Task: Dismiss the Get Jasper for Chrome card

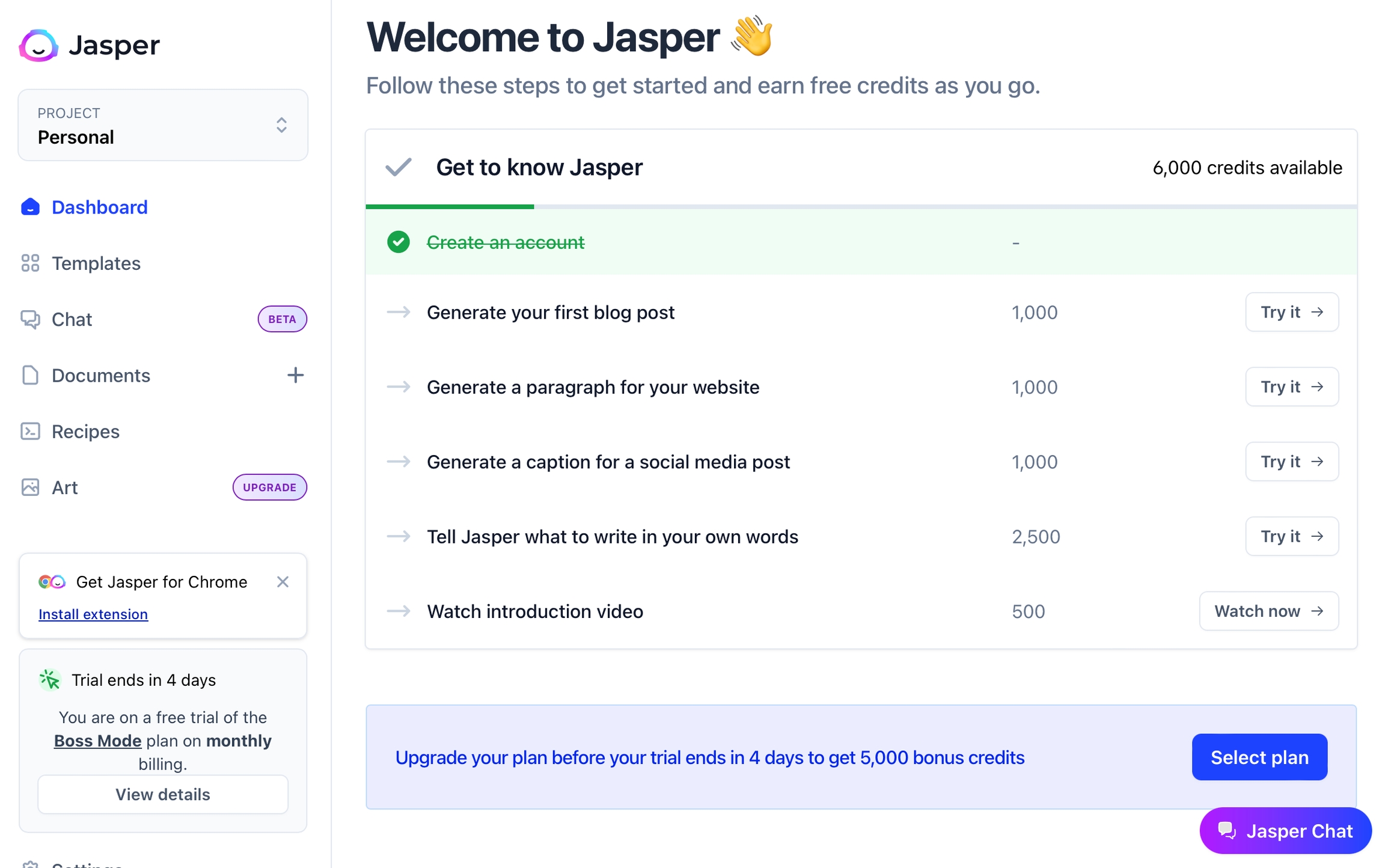Action: tap(283, 582)
